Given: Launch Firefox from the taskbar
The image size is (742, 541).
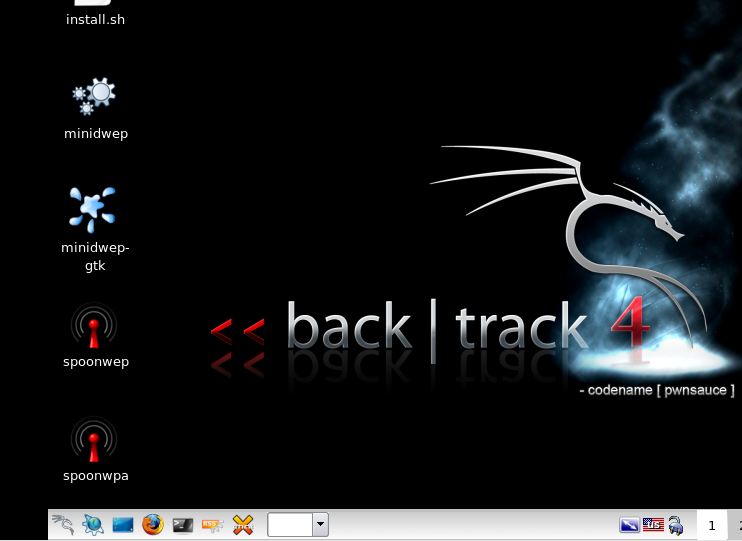Looking at the screenshot, I should (153, 525).
